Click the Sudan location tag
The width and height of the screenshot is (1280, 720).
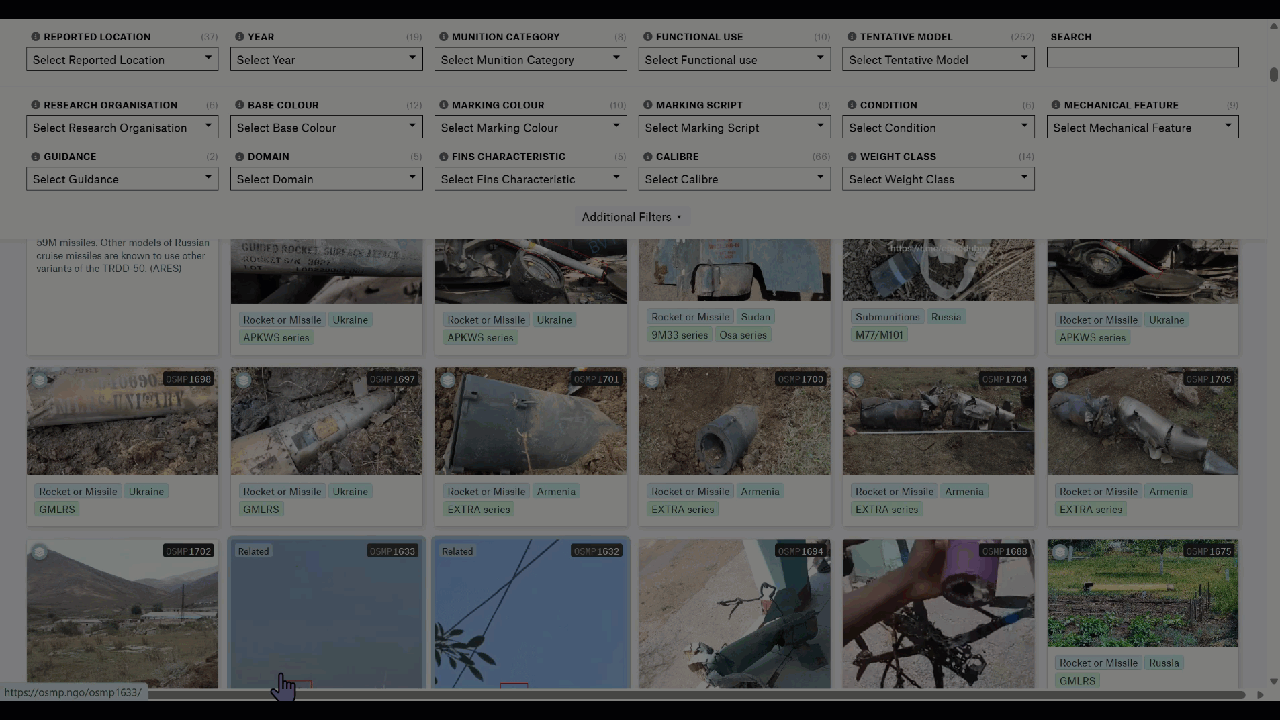(x=755, y=317)
